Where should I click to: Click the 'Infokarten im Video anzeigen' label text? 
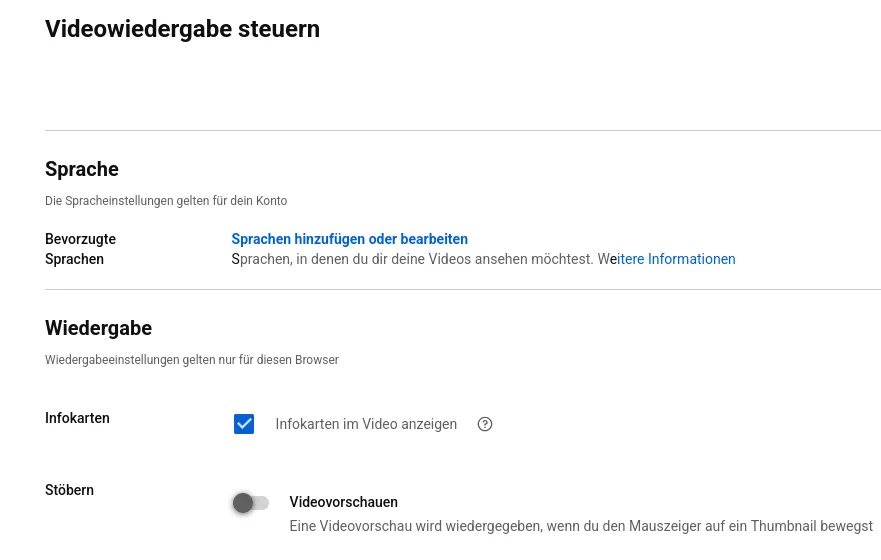point(366,424)
